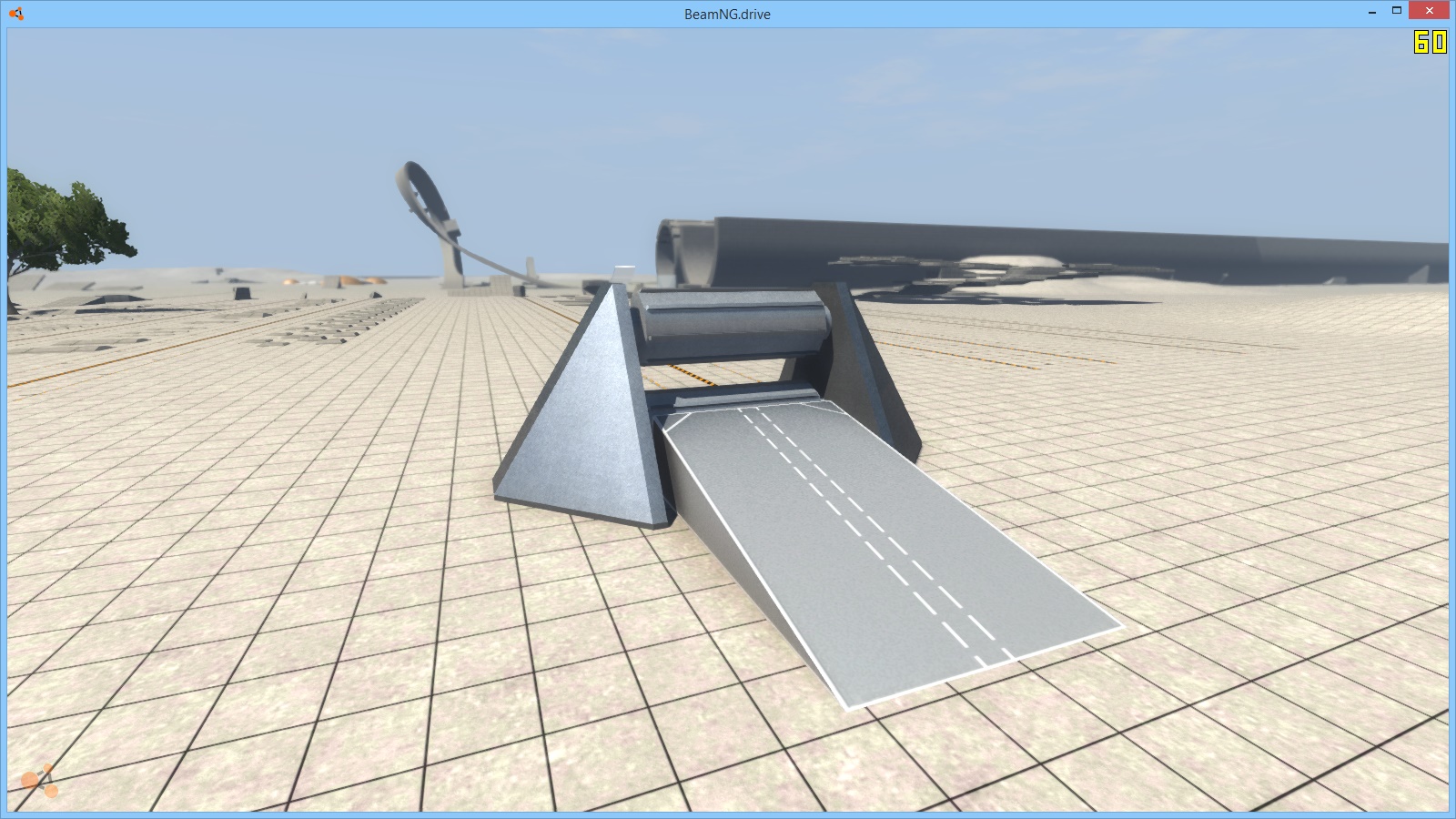Maximize the BeamNG.drive window
The width and height of the screenshot is (1456, 819).
click(1397, 11)
